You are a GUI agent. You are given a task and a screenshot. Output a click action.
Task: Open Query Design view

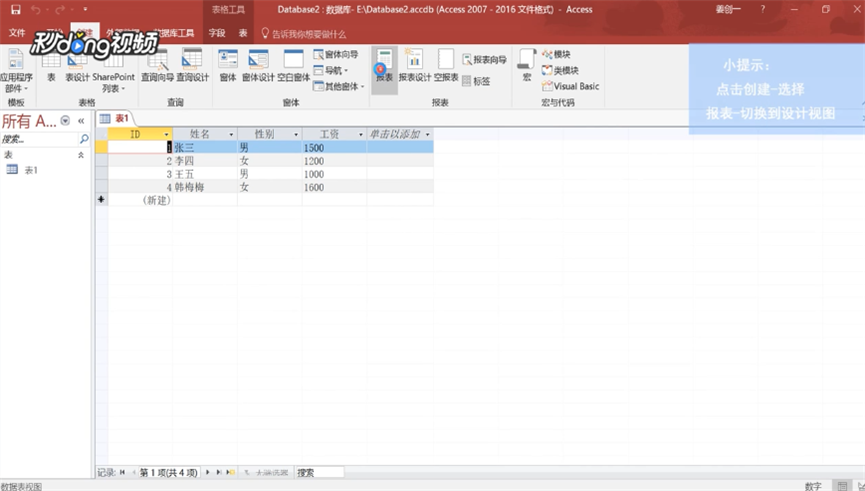(193, 66)
